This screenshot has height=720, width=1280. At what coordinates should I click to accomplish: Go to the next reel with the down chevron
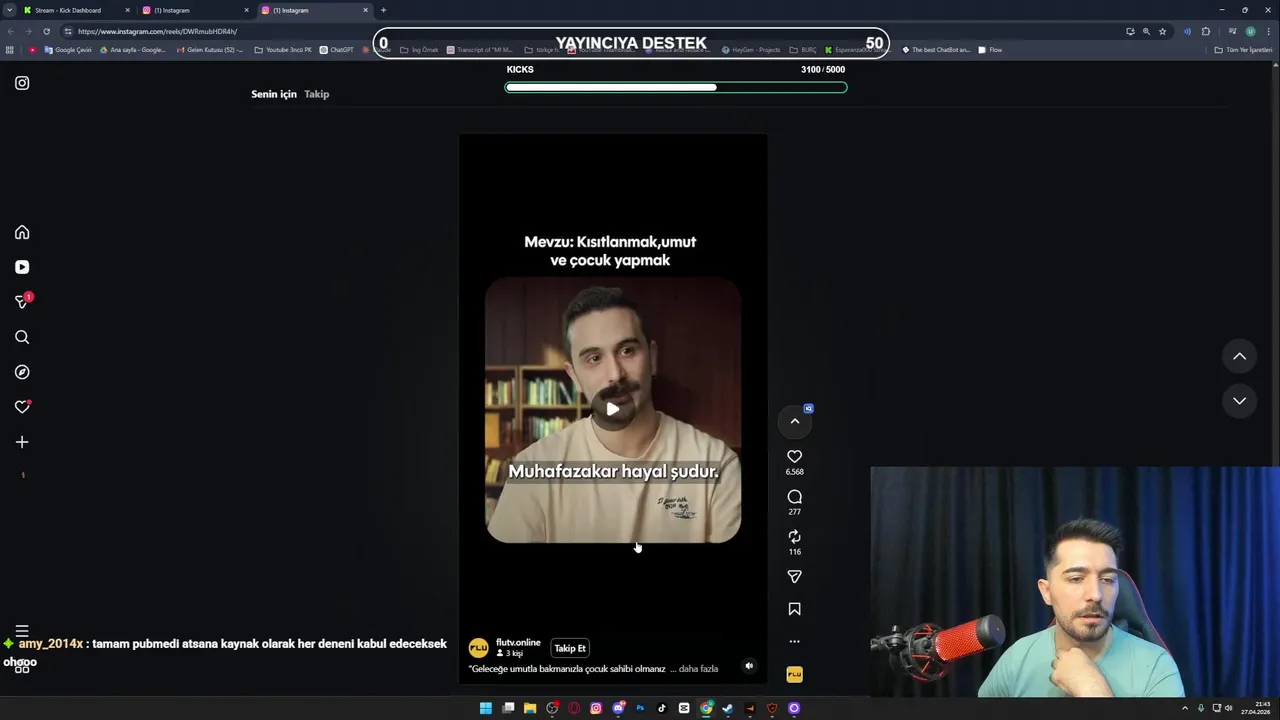[x=1239, y=400]
